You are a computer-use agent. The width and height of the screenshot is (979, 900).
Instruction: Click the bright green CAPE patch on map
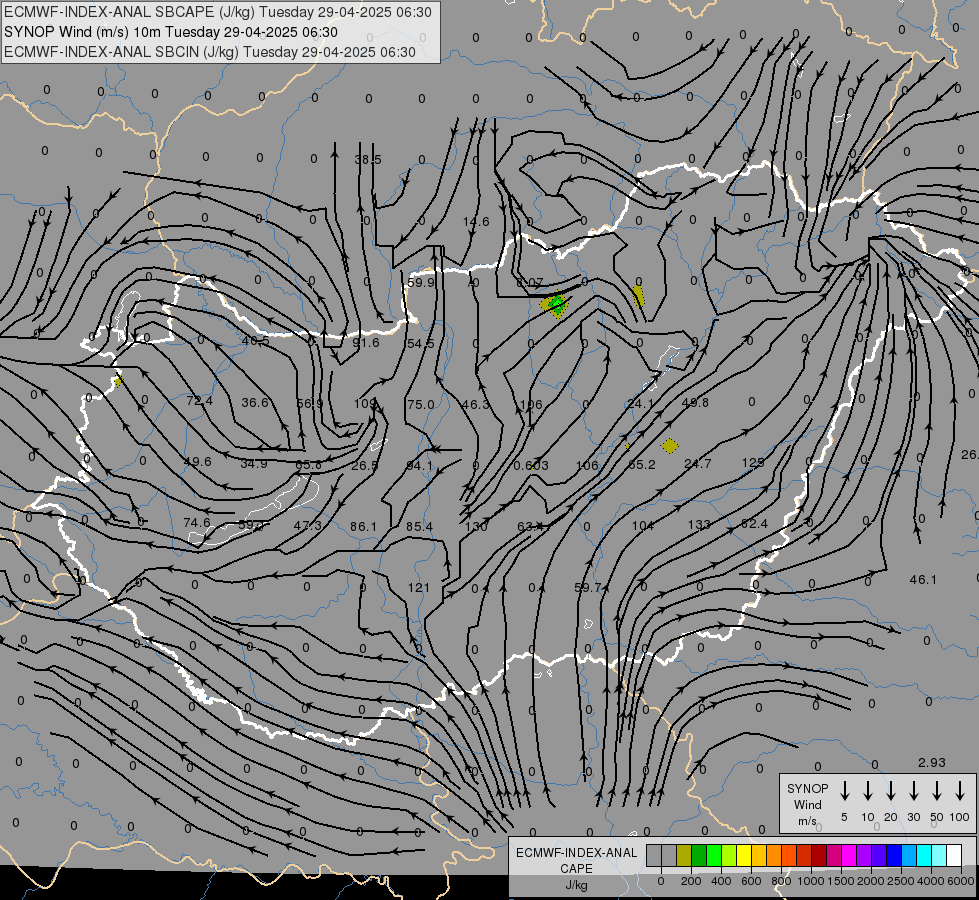click(x=558, y=305)
